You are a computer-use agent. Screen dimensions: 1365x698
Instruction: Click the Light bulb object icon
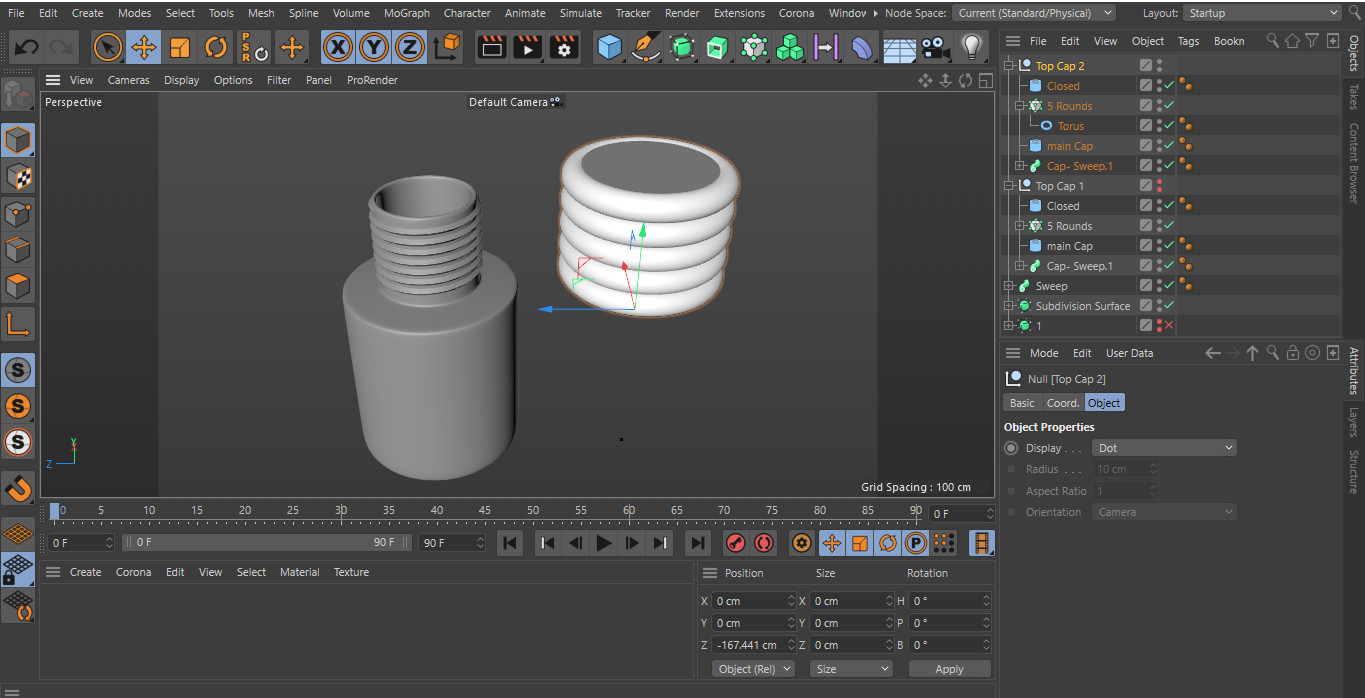pos(971,47)
